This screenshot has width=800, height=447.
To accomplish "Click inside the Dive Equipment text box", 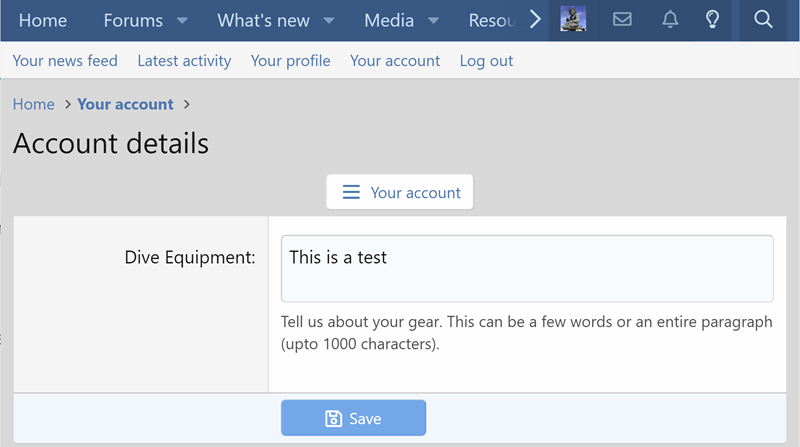I will point(527,268).
